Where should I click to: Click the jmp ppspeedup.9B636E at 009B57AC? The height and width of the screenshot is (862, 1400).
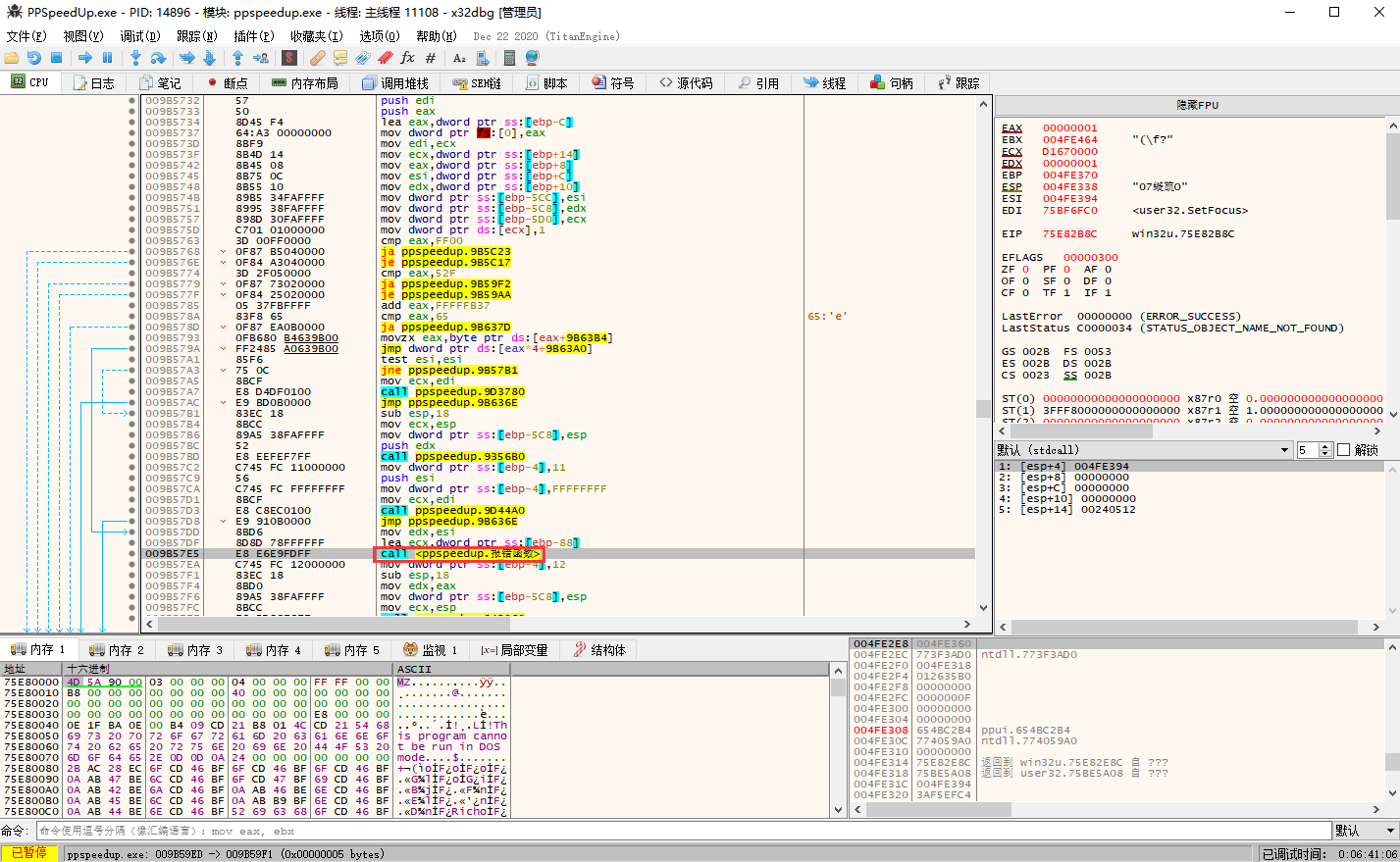[448, 402]
